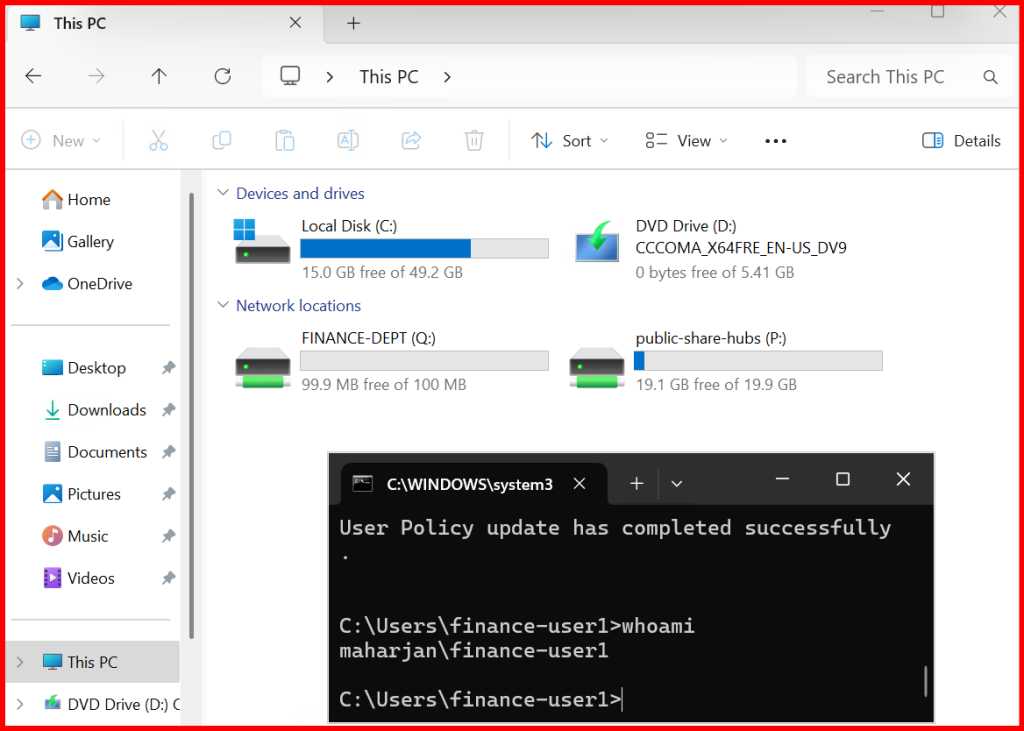Go up one folder level
This screenshot has width=1024, height=731.
pyautogui.click(x=159, y=77)
